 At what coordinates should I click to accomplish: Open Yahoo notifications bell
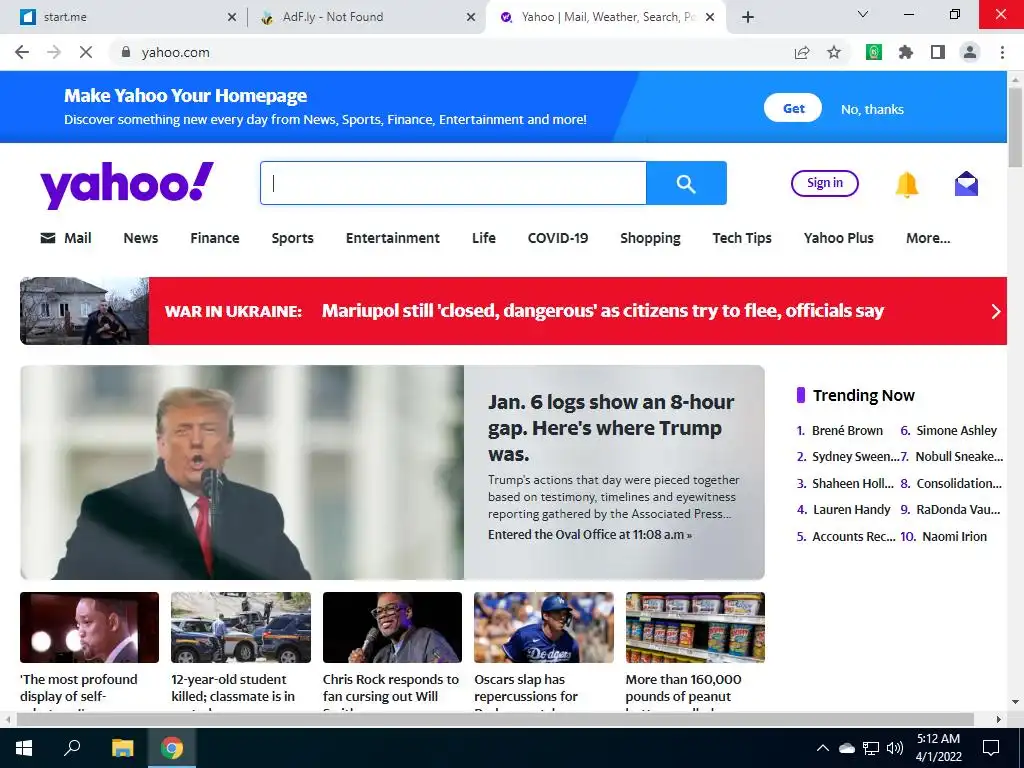pyautogui.click(x=906, y=185)
